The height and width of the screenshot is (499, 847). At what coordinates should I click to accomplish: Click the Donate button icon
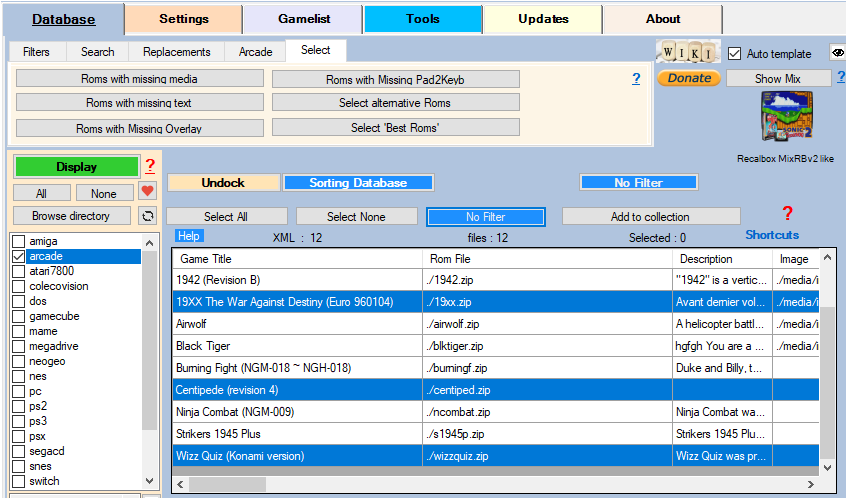(688, 78)
